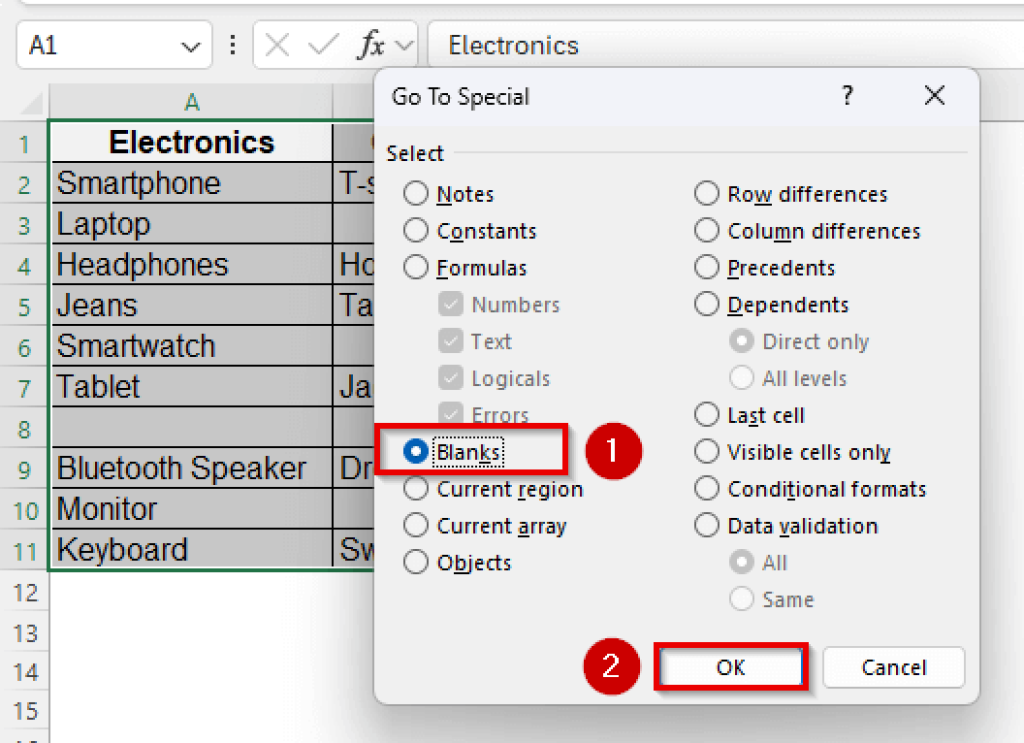The height and width of the screenshot is (743, 1024).
Task: Click the Numbers checkbox under Formulas
Action: pyautogui.click(x=451, y=304)
